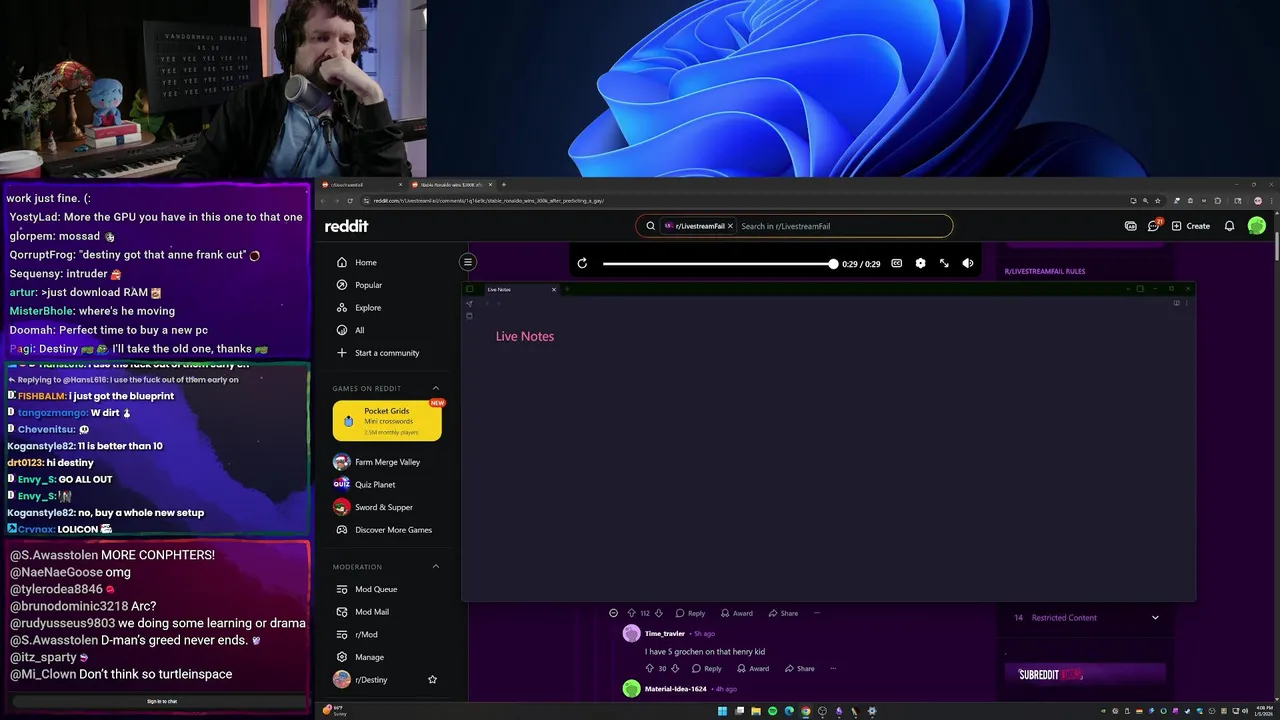This screenshot has width=1280, height=720.
Task: Reply to Time_travler's comment
Action: pyautogui.click(x=706, y=669)
